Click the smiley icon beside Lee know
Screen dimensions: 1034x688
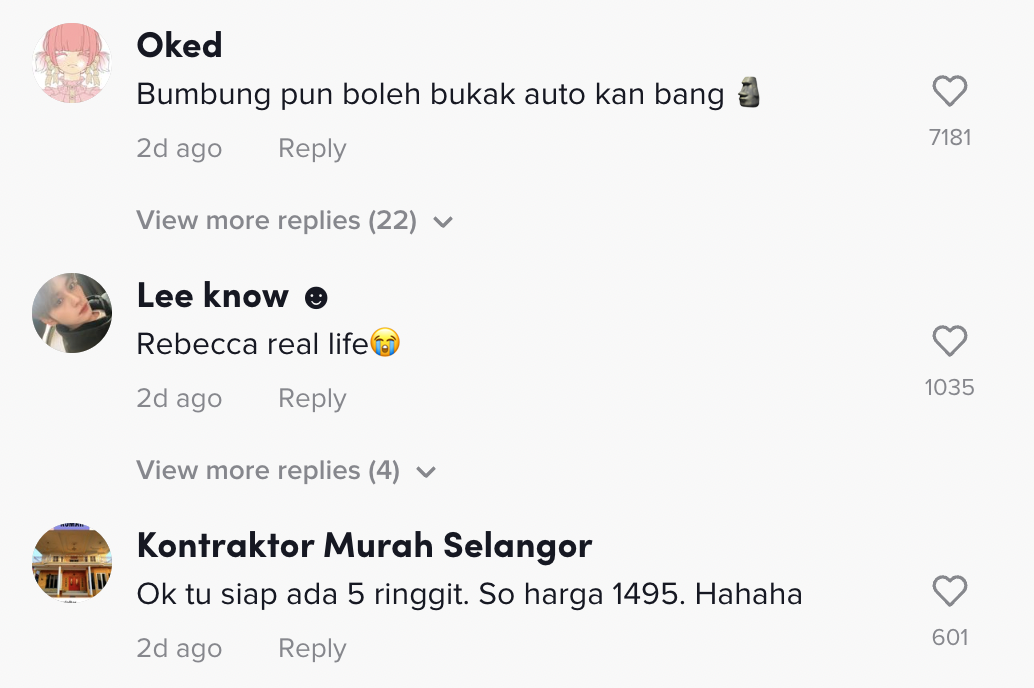(x=316, y=298)
